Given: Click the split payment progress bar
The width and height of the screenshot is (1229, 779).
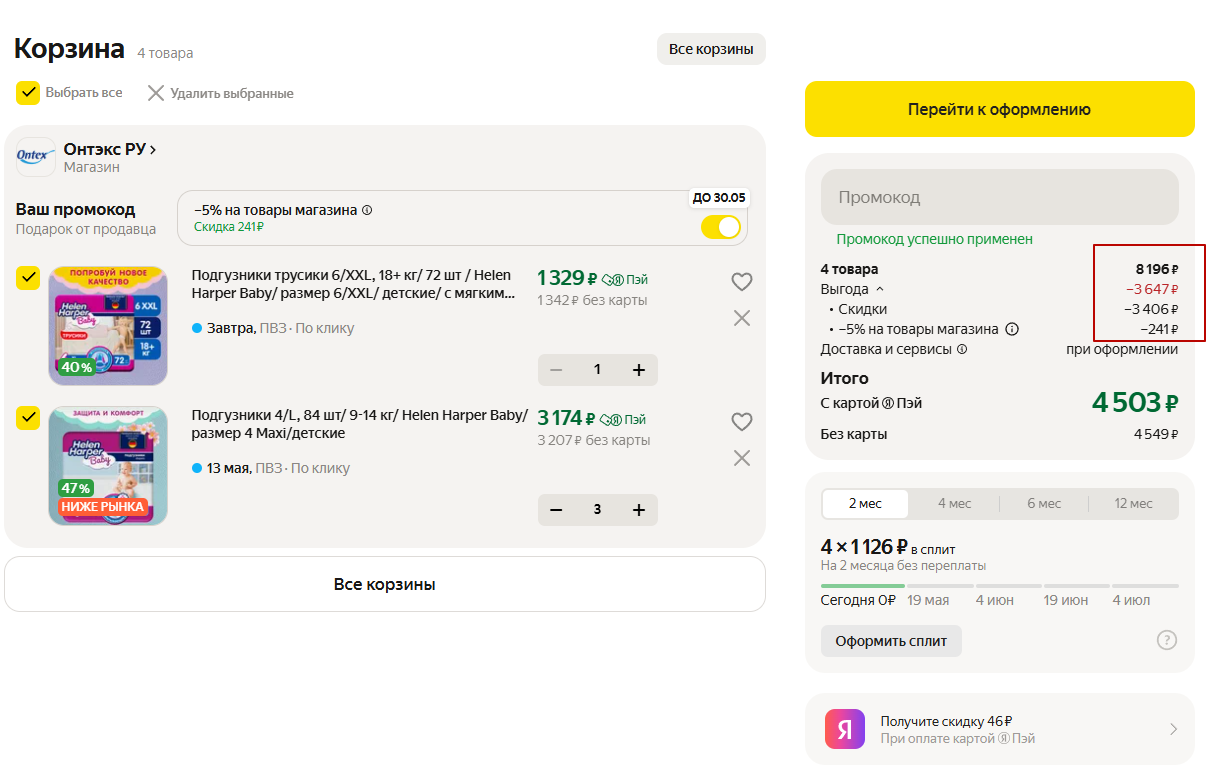Looking at the screenshot, I should pos(1000,586).
